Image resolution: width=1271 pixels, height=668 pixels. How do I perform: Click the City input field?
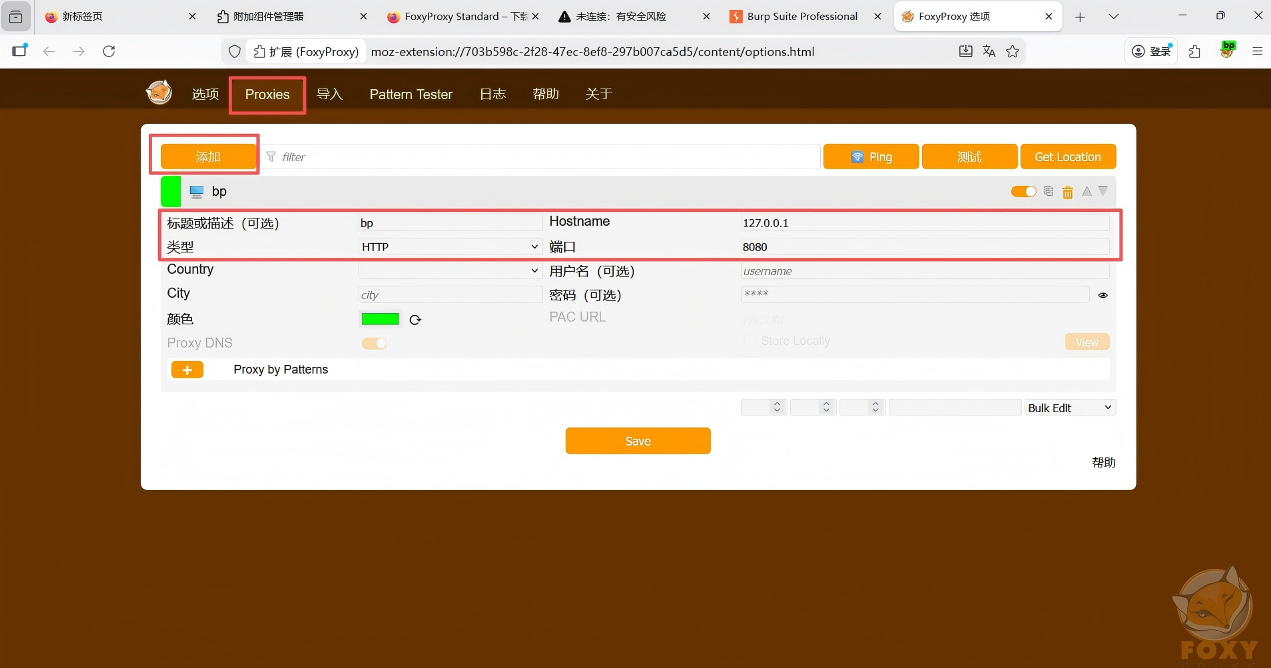coord(450,295)
